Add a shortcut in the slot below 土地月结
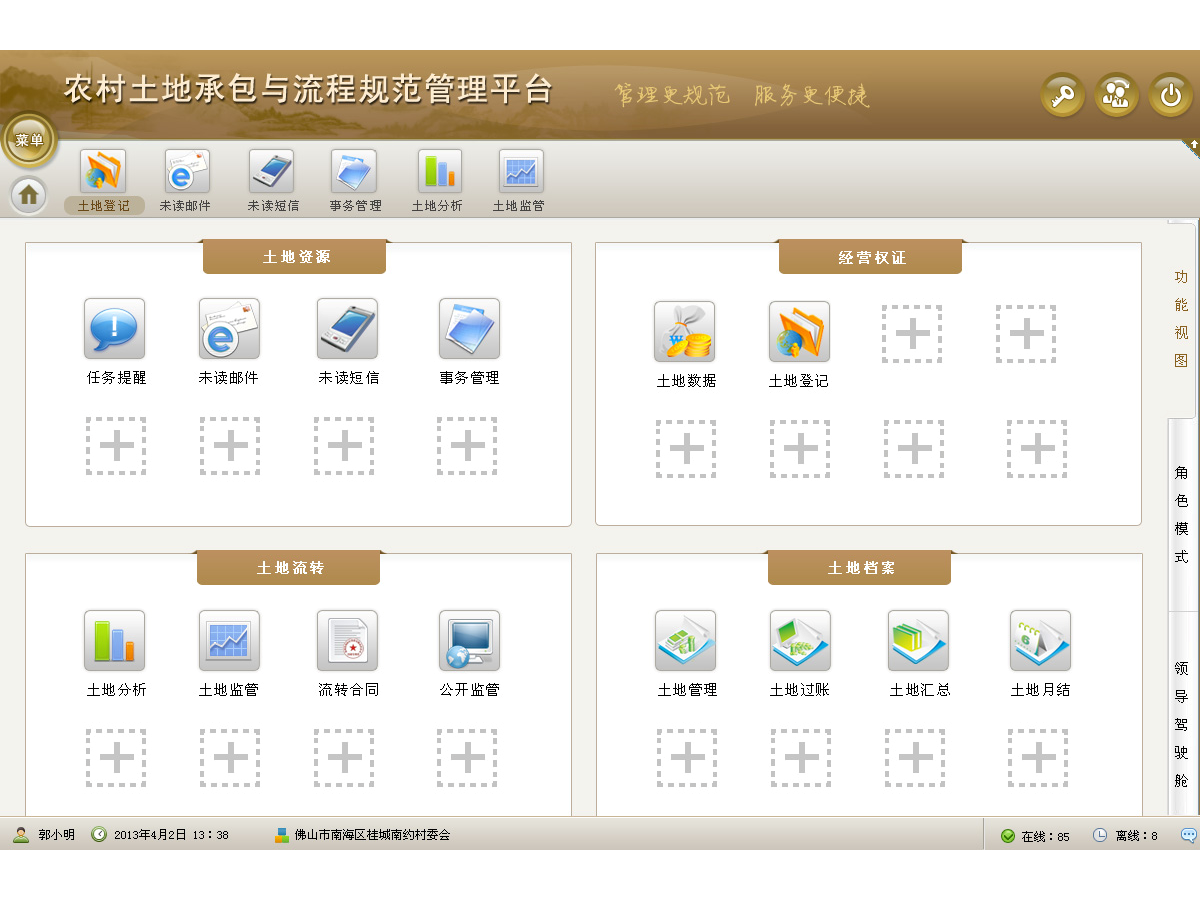 click(x=1038, y=758)
